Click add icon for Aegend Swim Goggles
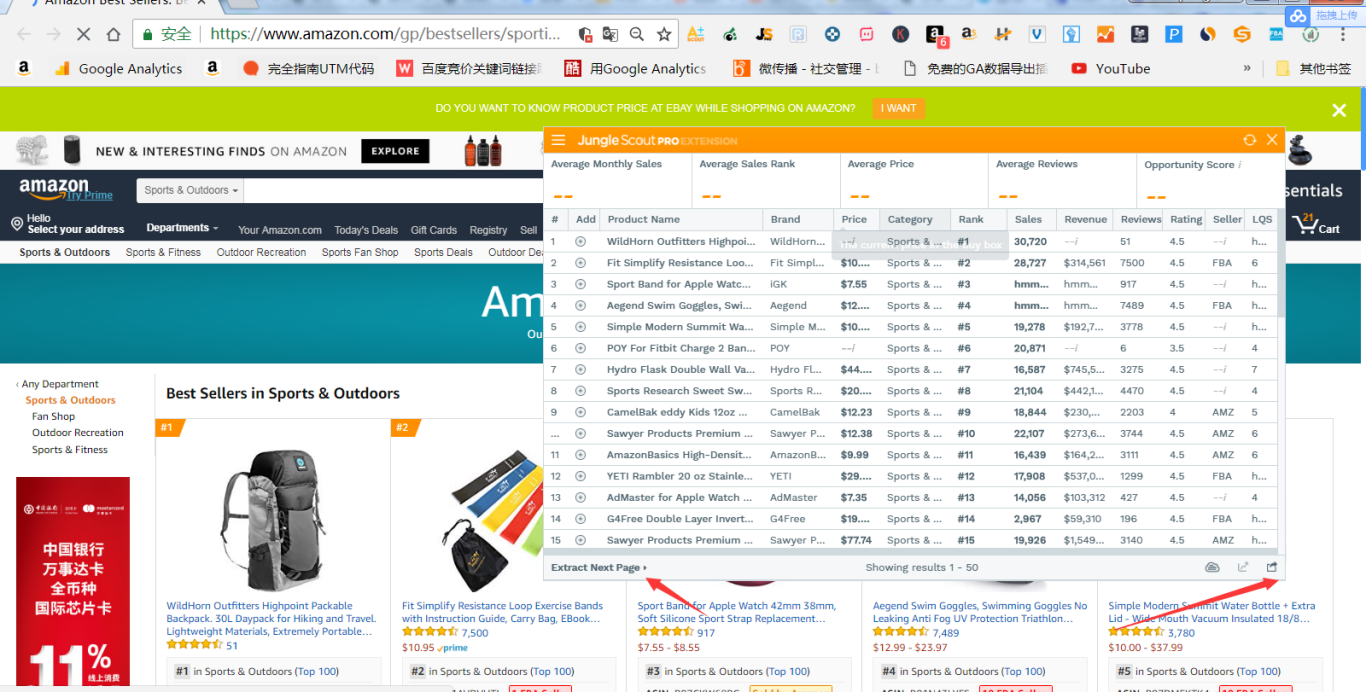The image size is (1366, 693). pos(581,306)
